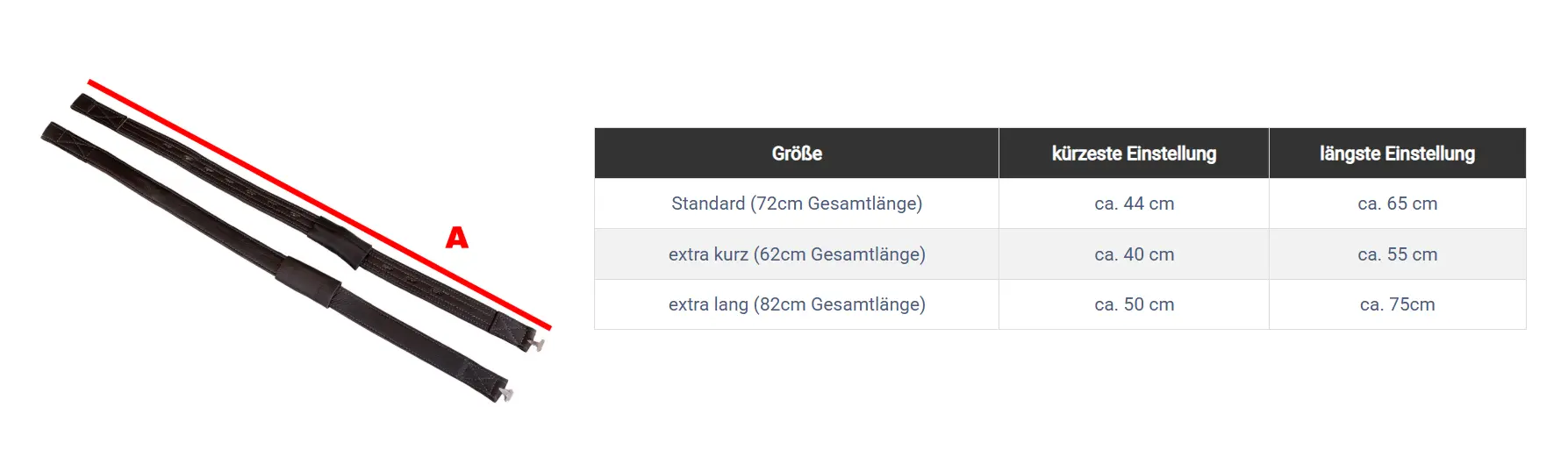Screen dimensions: 1568x450
Task: Click the metal buckle on lower strap
Action: click(504, 392)
